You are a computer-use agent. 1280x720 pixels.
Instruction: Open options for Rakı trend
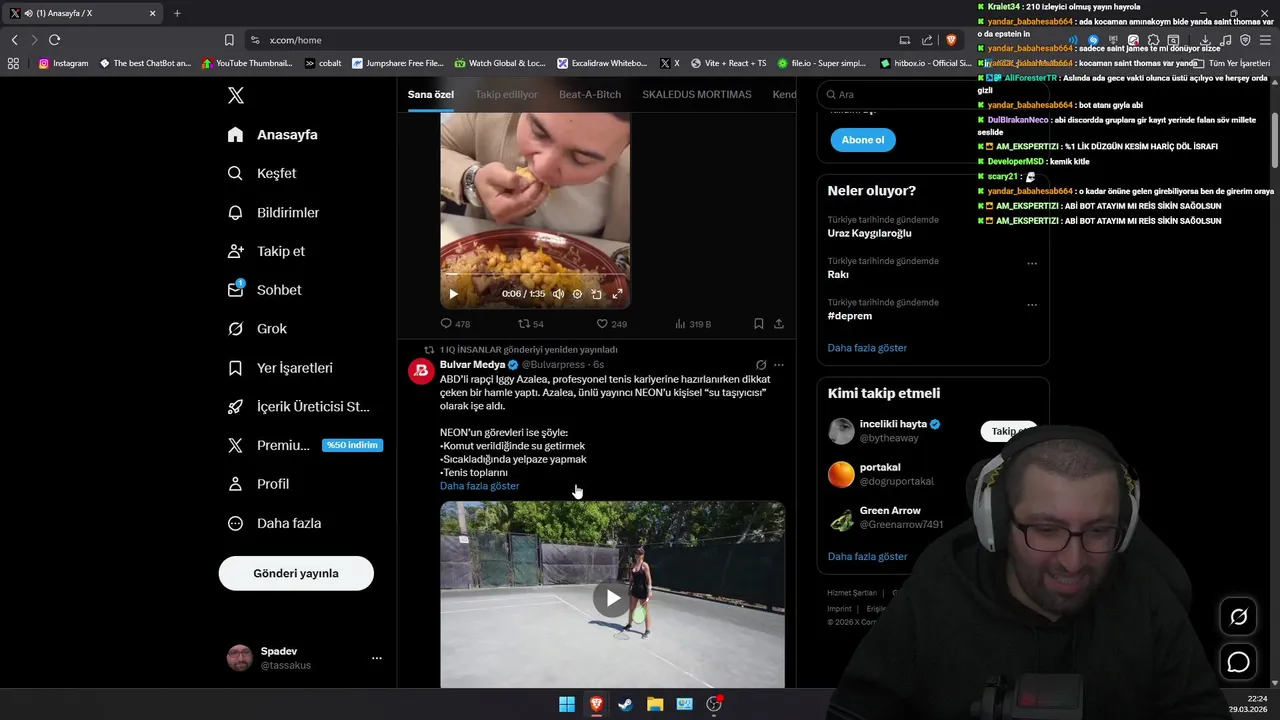point(1032,264)
